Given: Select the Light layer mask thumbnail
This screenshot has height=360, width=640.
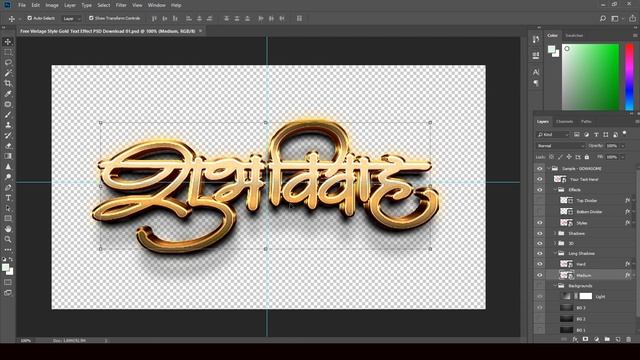Looking at the screenshot, I should point(585,296).
